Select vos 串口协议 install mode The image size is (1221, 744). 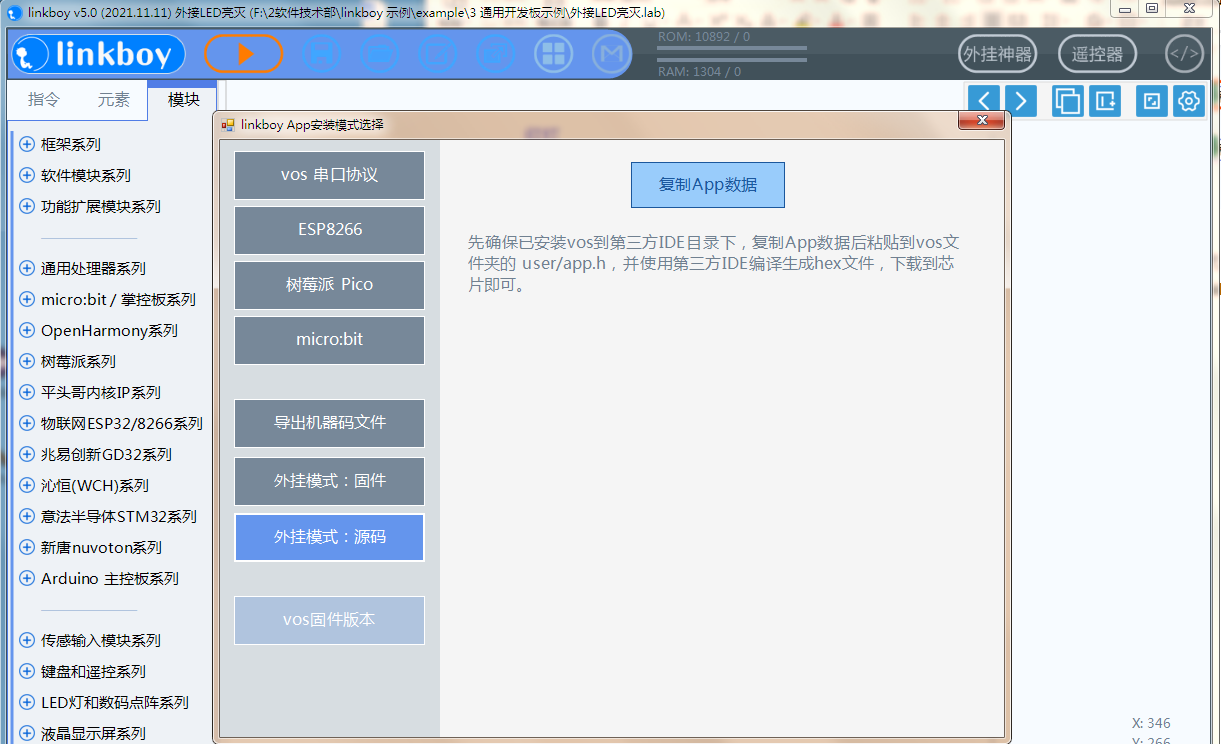[x=329, y=175]
